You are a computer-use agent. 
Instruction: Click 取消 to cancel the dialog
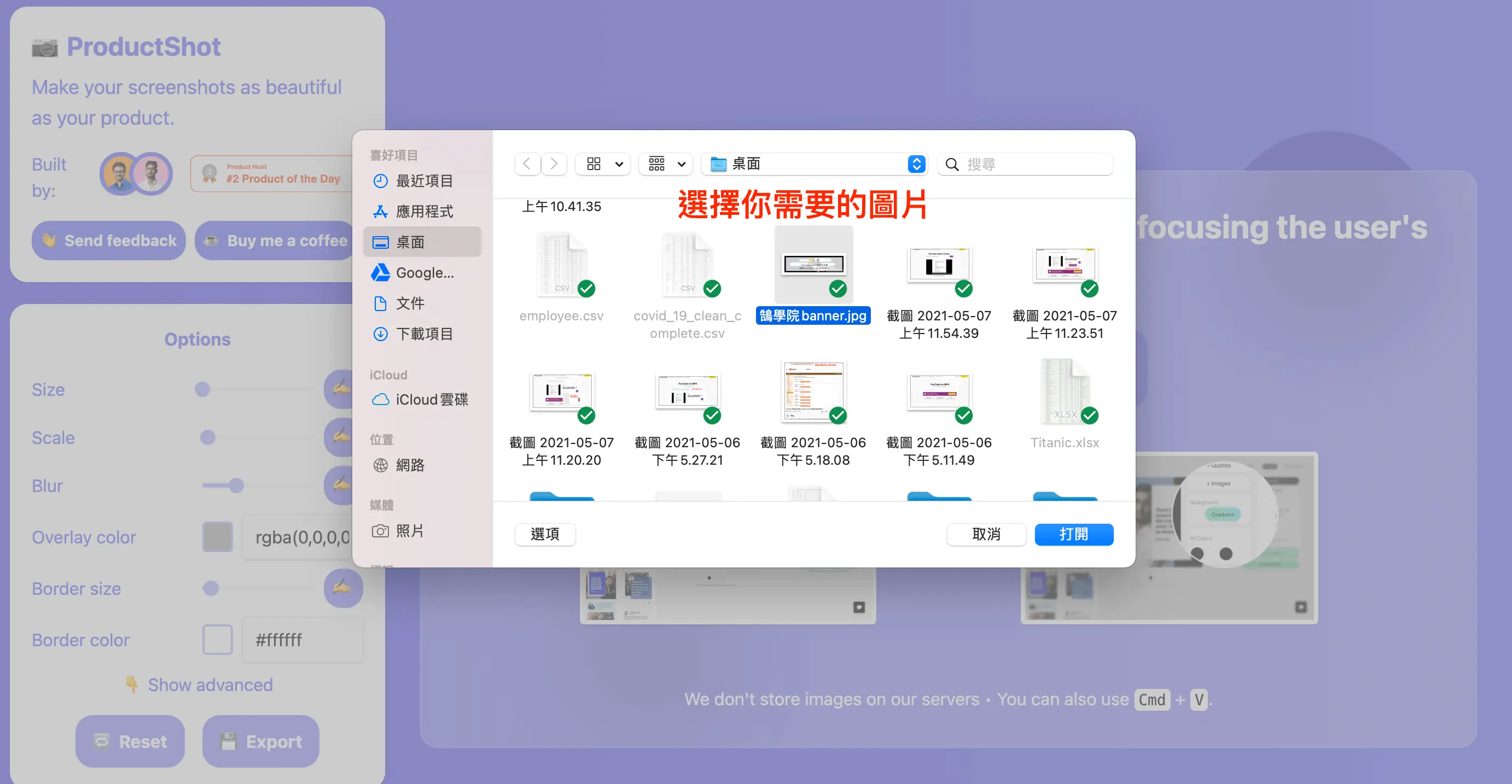click(x=986, y=534)
